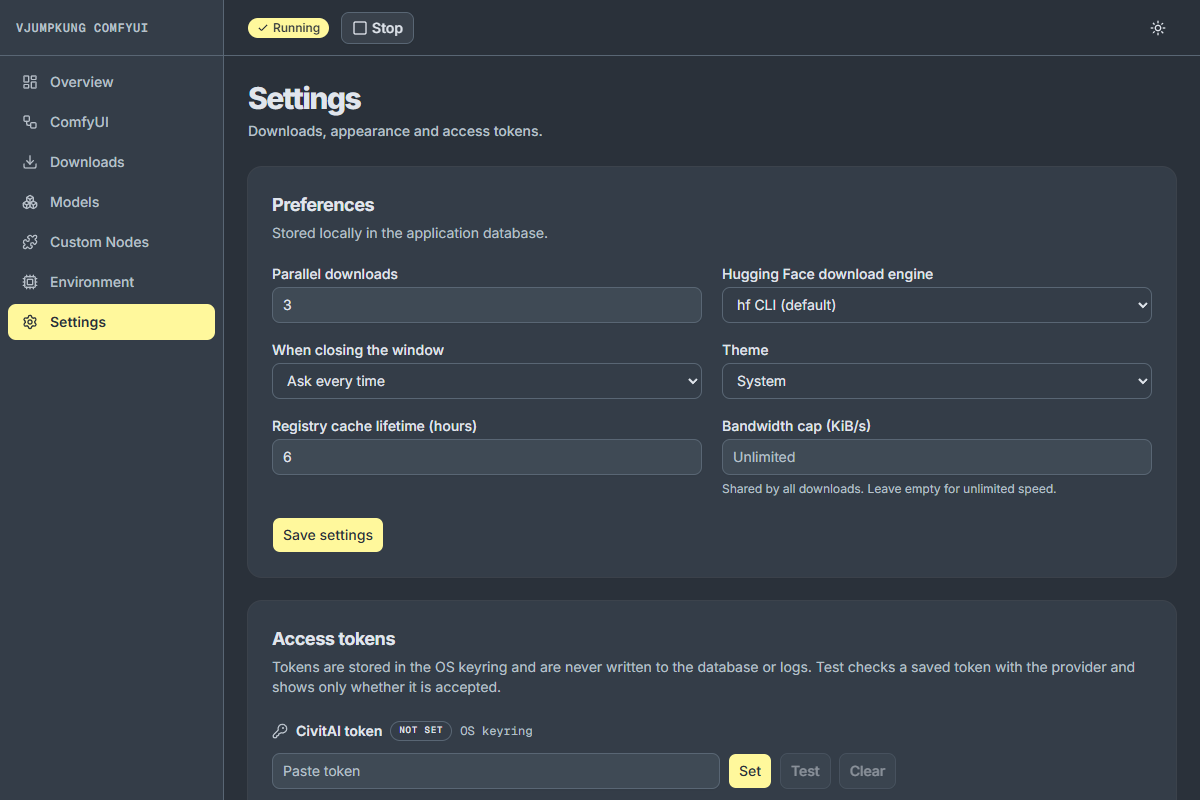This screenshot has height=800, width=1200.
Task: Open the 'When closing the window' dropdown
Action: pyautogui.click(x=487, y=381)
